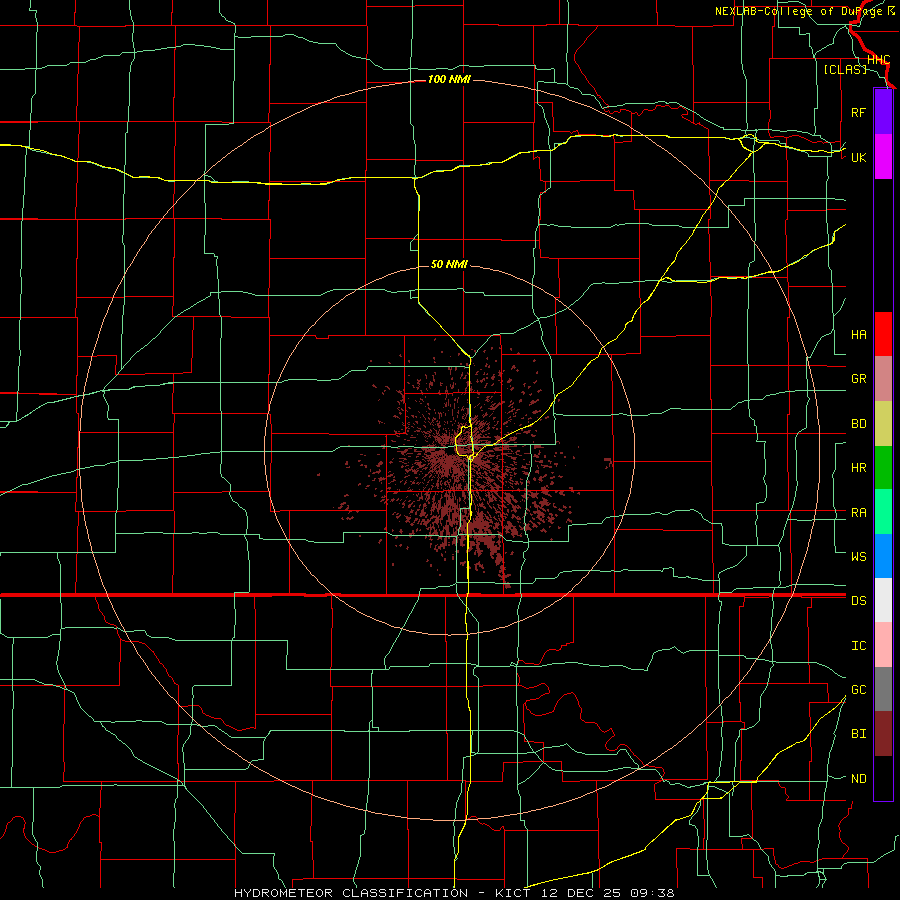Click the RF legend label
Viewport: 900px width, 900px height.
858,112
